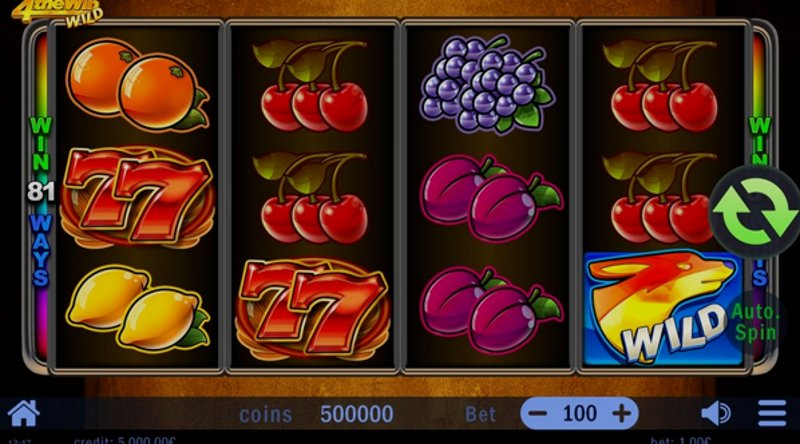
Task: Click the double sevens on second reel
Action: 313,308
